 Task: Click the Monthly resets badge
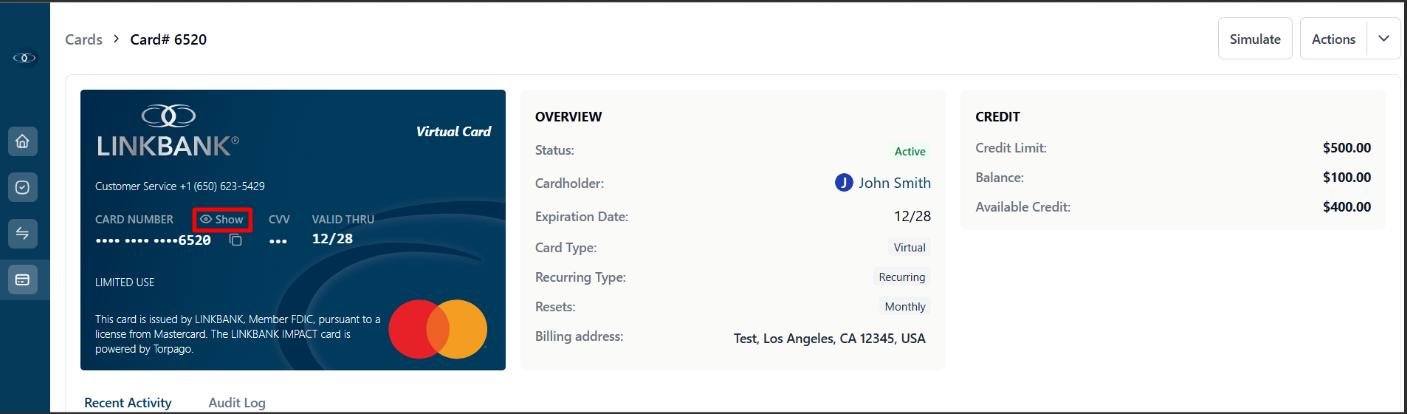click(905, 307)
